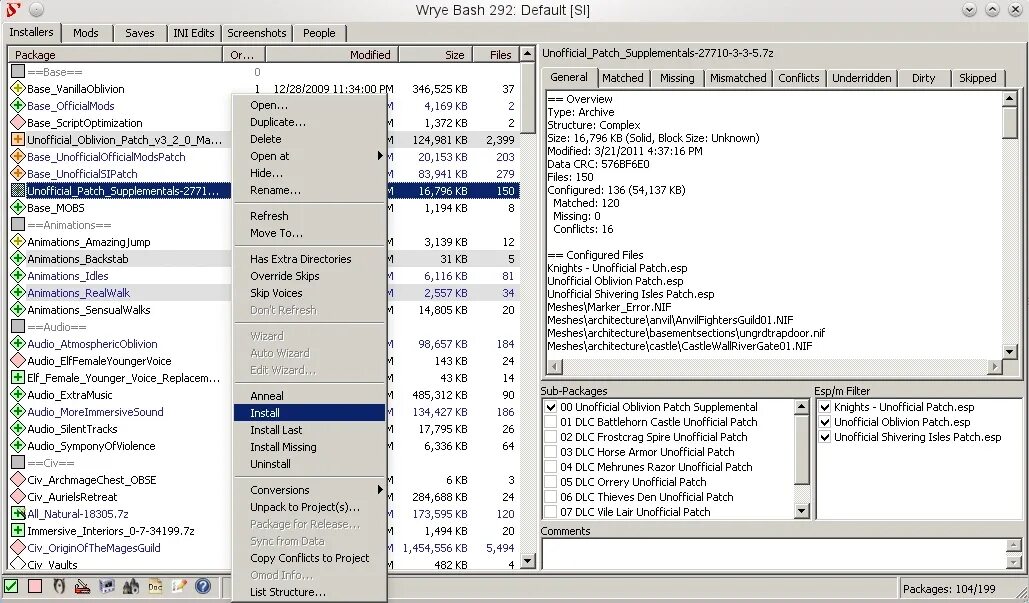Image resolution: width=1029 pixels, height=603 pixels.
Task: Click status icon of Base_OfficialMods
Action: pos(18,106)
